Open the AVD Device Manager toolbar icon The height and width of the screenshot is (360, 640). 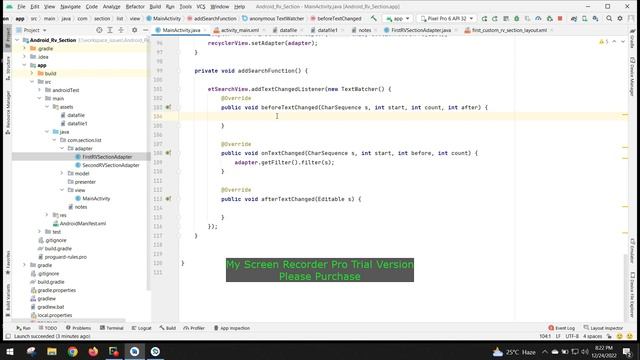coord(584,18)
